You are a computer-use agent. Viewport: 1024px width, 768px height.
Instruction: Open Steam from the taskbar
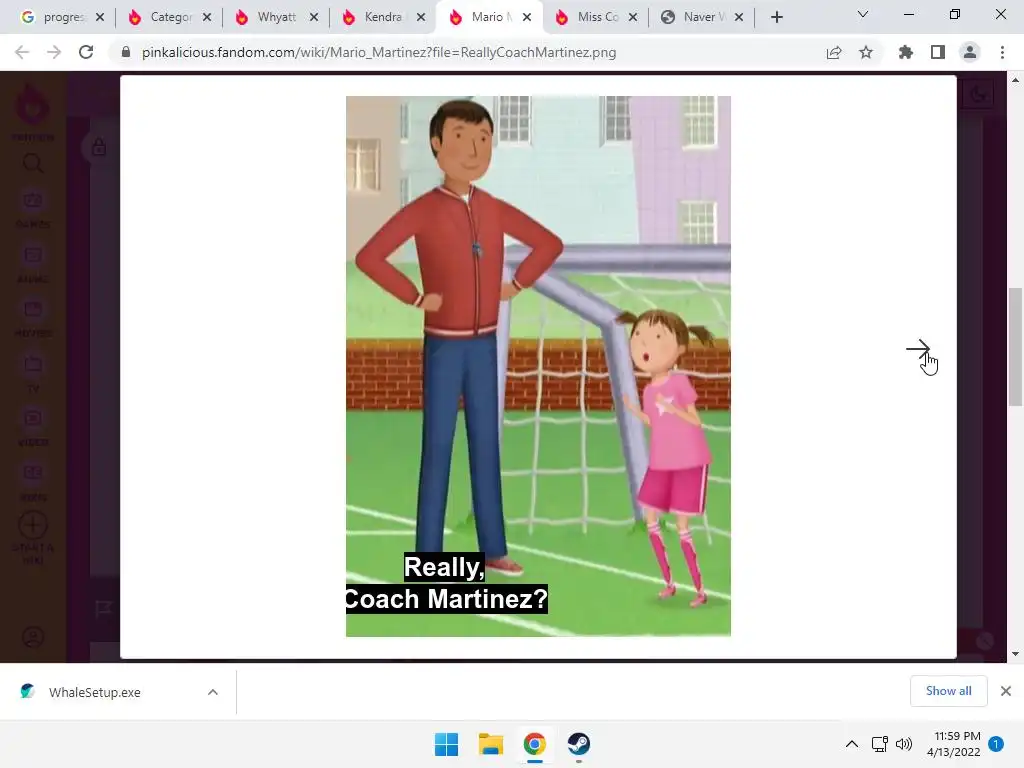click(579, 744)
